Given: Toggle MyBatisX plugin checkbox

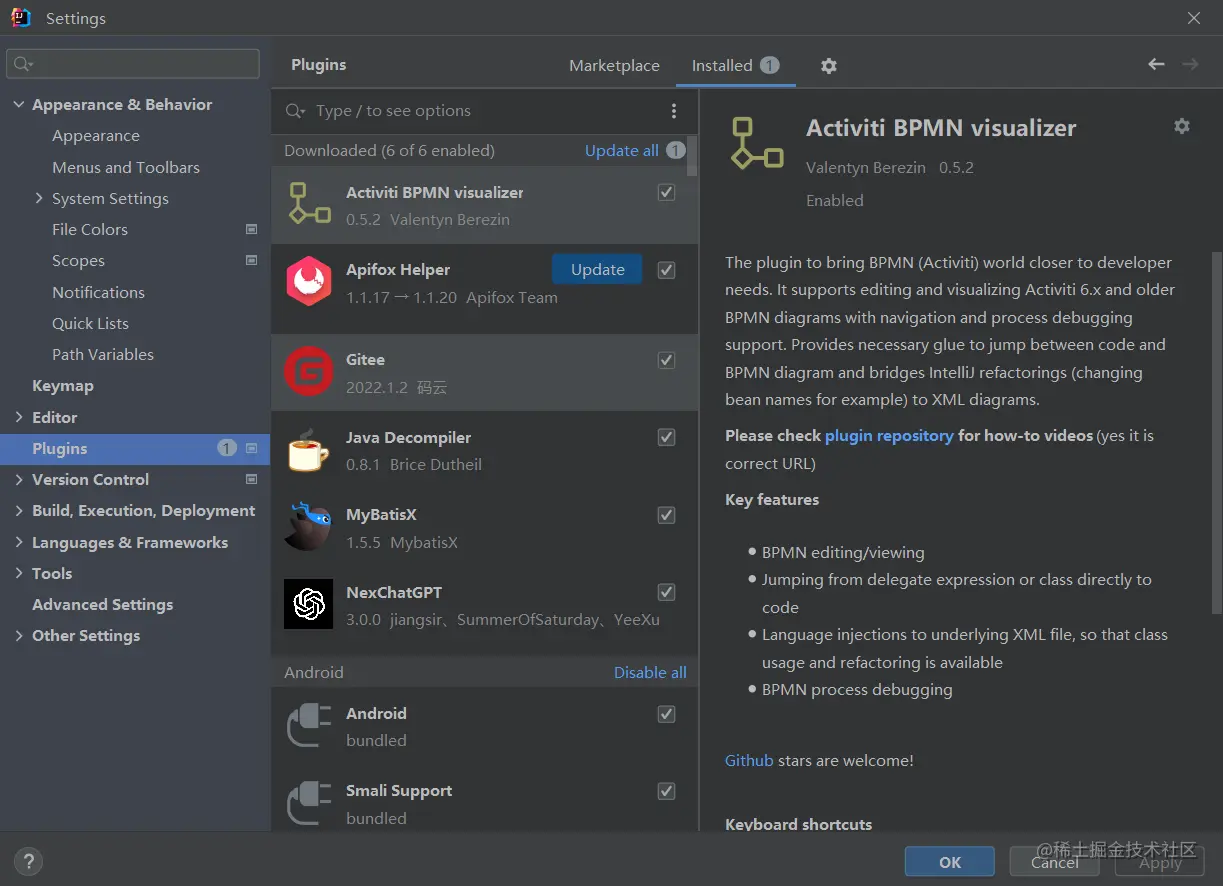Looking at the screenshot, I should 666,515.
